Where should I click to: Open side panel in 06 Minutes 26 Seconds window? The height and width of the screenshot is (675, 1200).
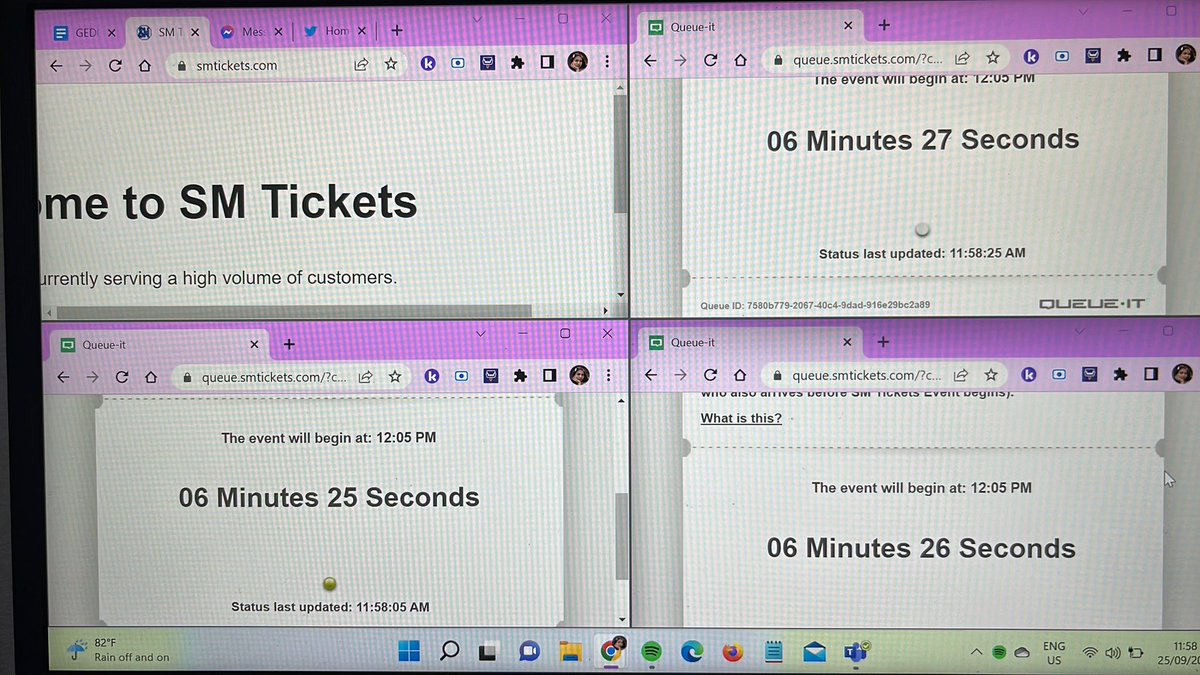click(x=1150, y=373)
